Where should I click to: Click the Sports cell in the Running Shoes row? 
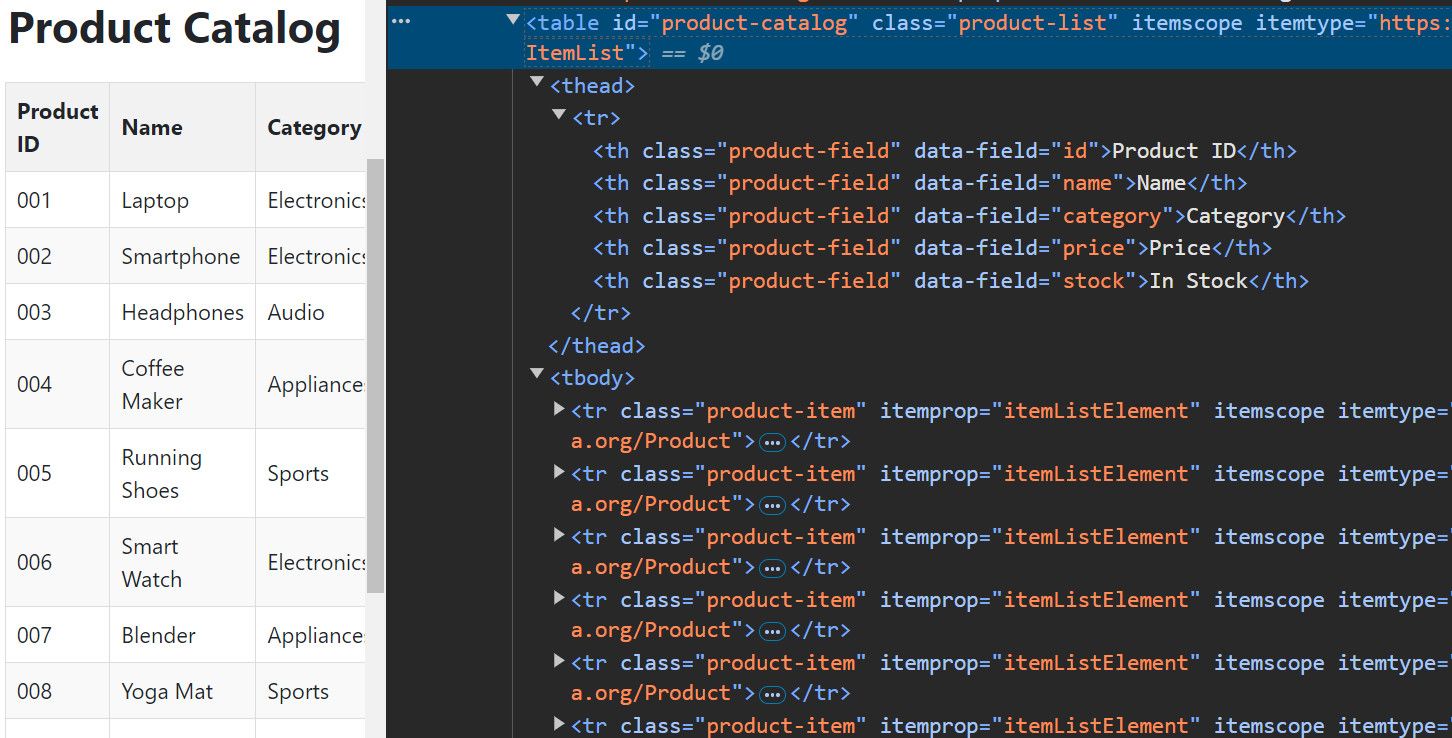pos(312,473)
